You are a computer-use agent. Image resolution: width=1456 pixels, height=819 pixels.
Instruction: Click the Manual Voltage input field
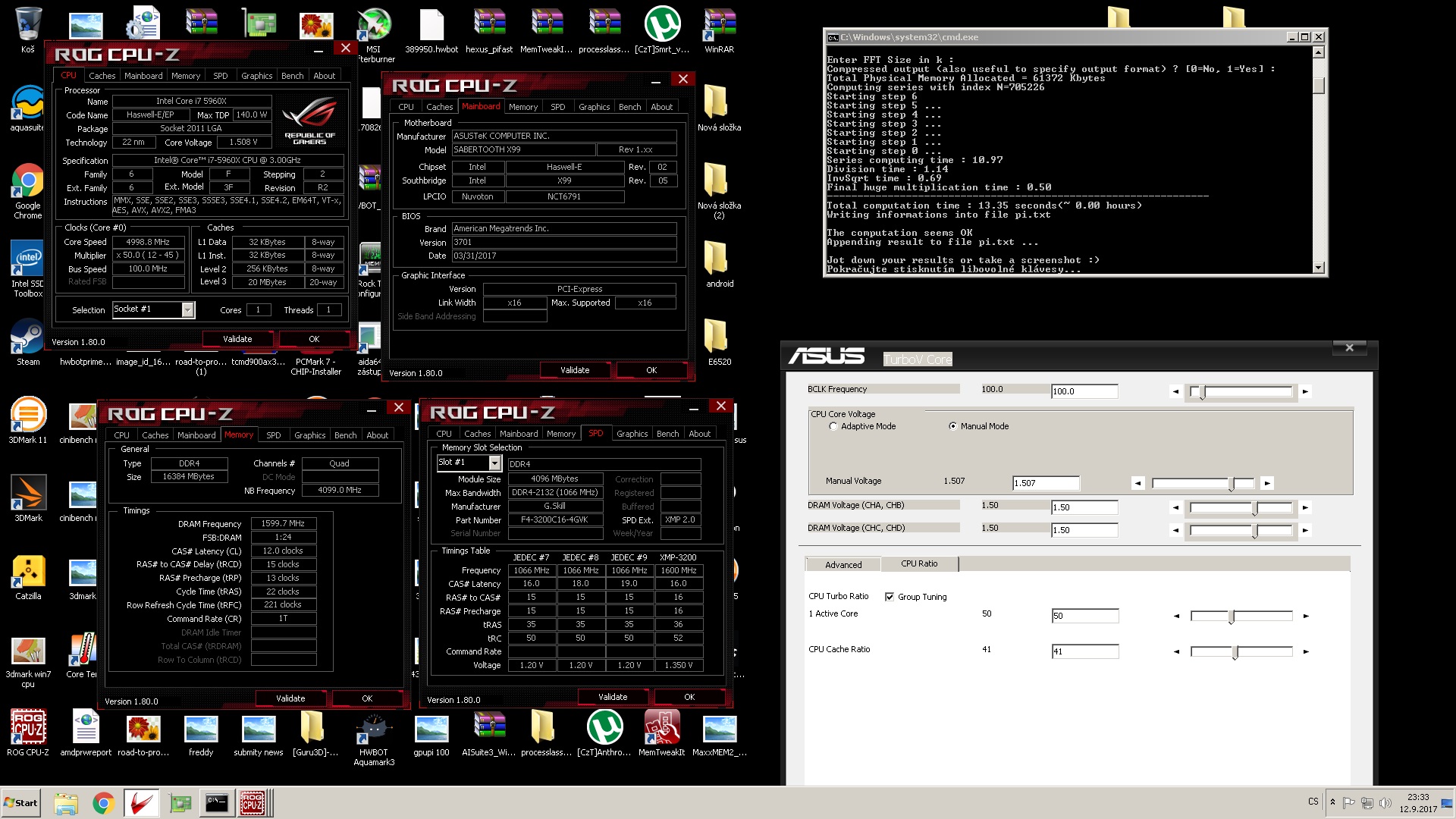1046,483
